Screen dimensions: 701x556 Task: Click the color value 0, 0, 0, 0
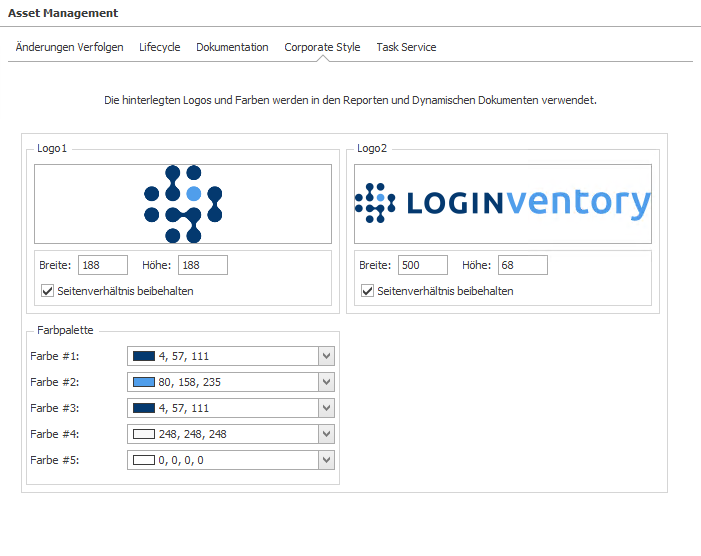[181, 460]
